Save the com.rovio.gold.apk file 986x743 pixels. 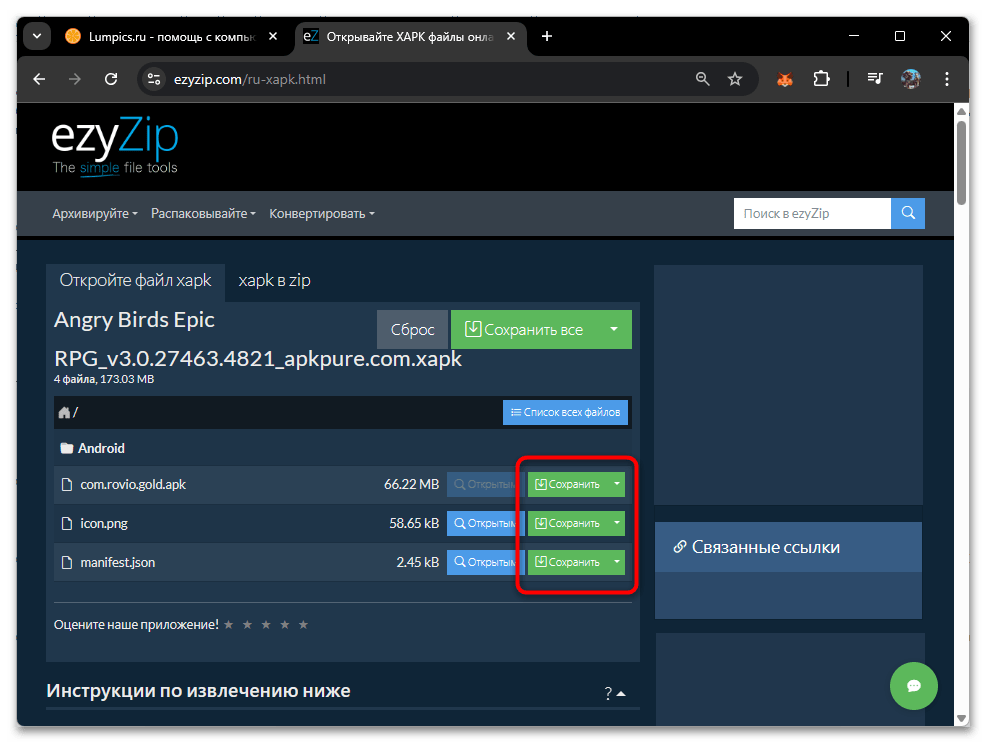(x=568, y=484)
